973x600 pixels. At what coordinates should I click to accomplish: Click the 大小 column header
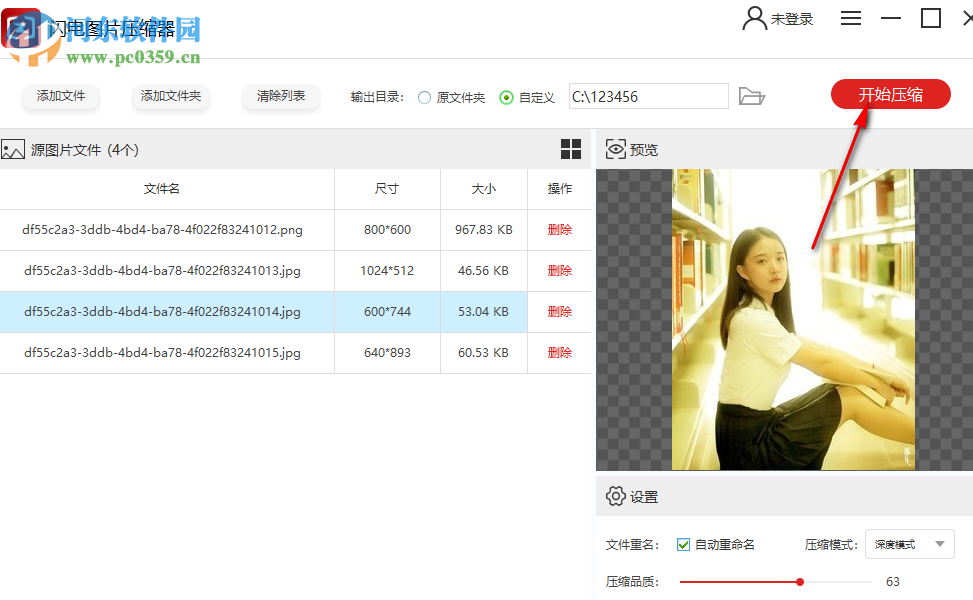[483, 189]
